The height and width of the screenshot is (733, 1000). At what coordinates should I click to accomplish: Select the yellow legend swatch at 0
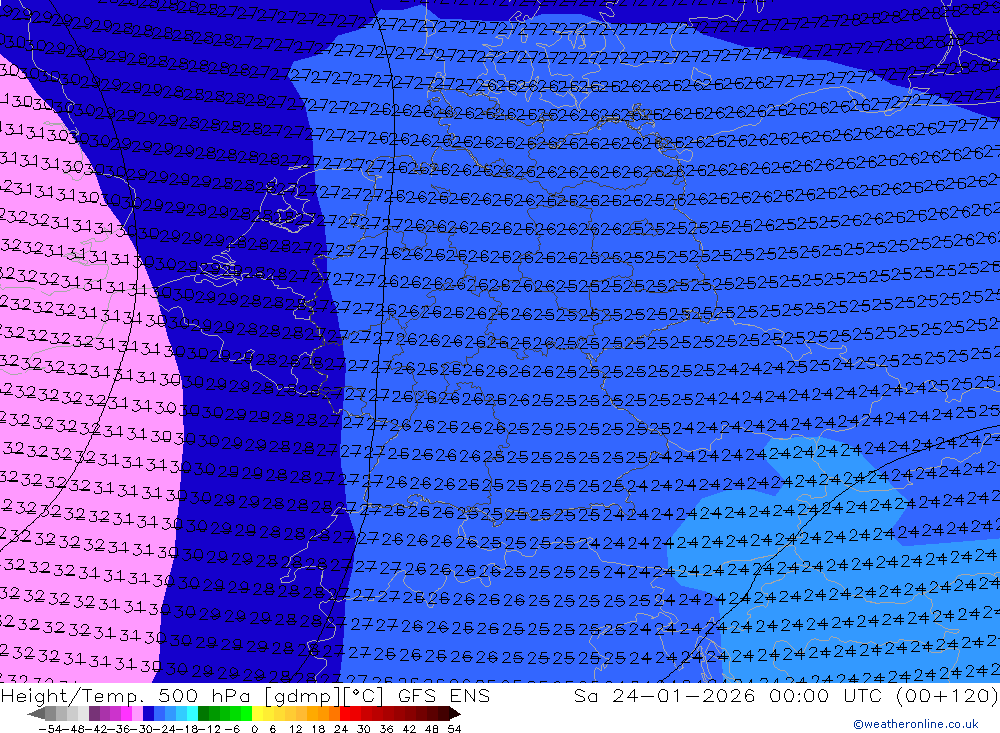click(257, 713)
